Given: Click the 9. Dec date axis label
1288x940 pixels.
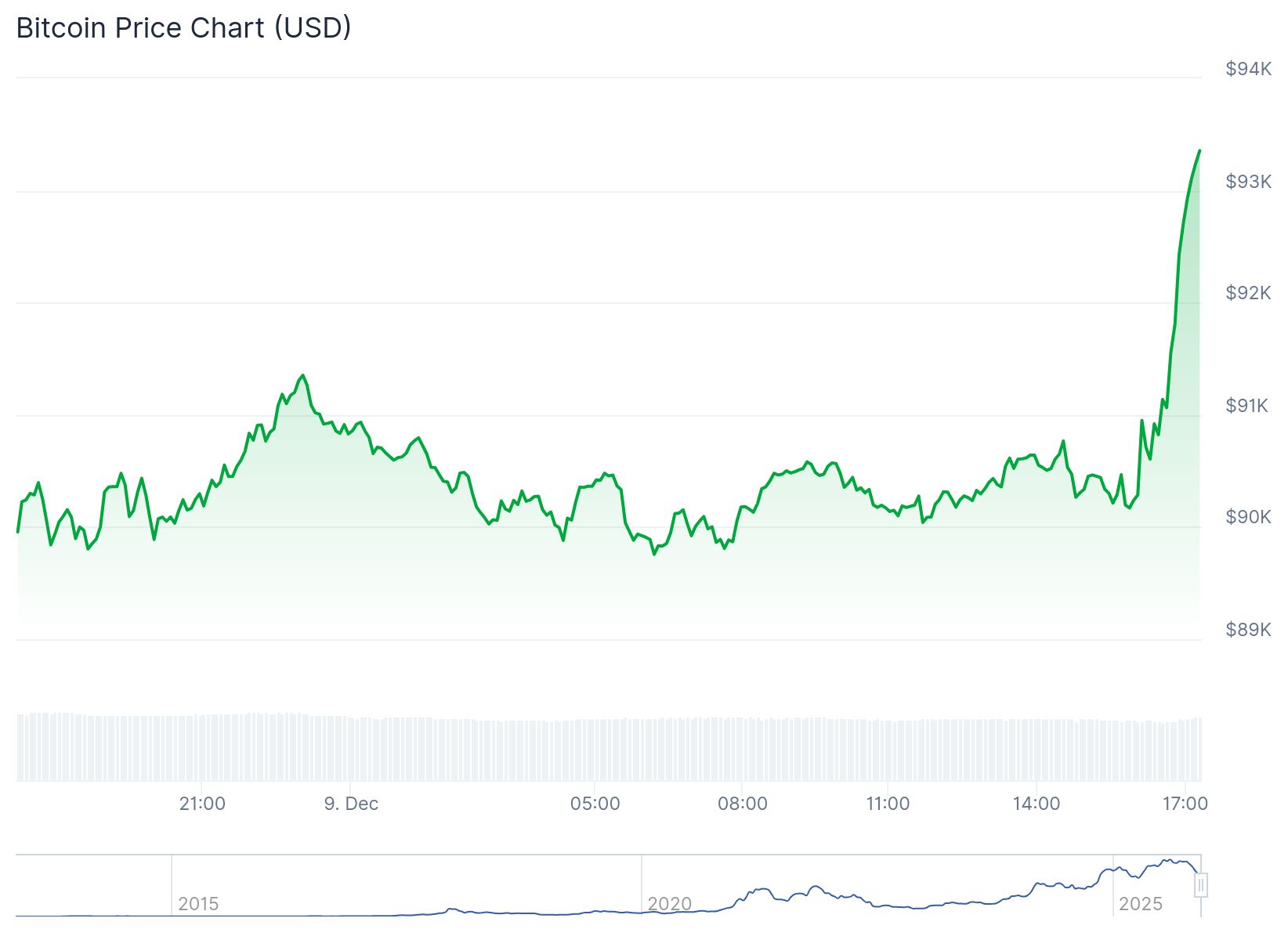Looking at the screenshot, I should pos(351,804).
